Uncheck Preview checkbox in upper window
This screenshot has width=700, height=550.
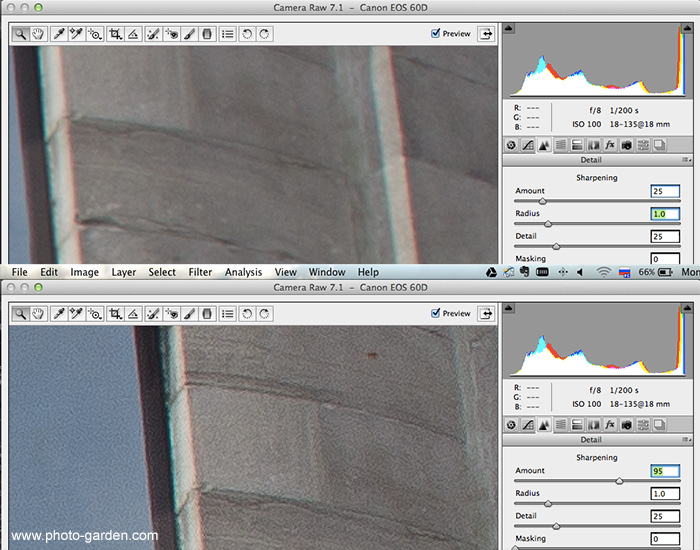tap(436, 33)
